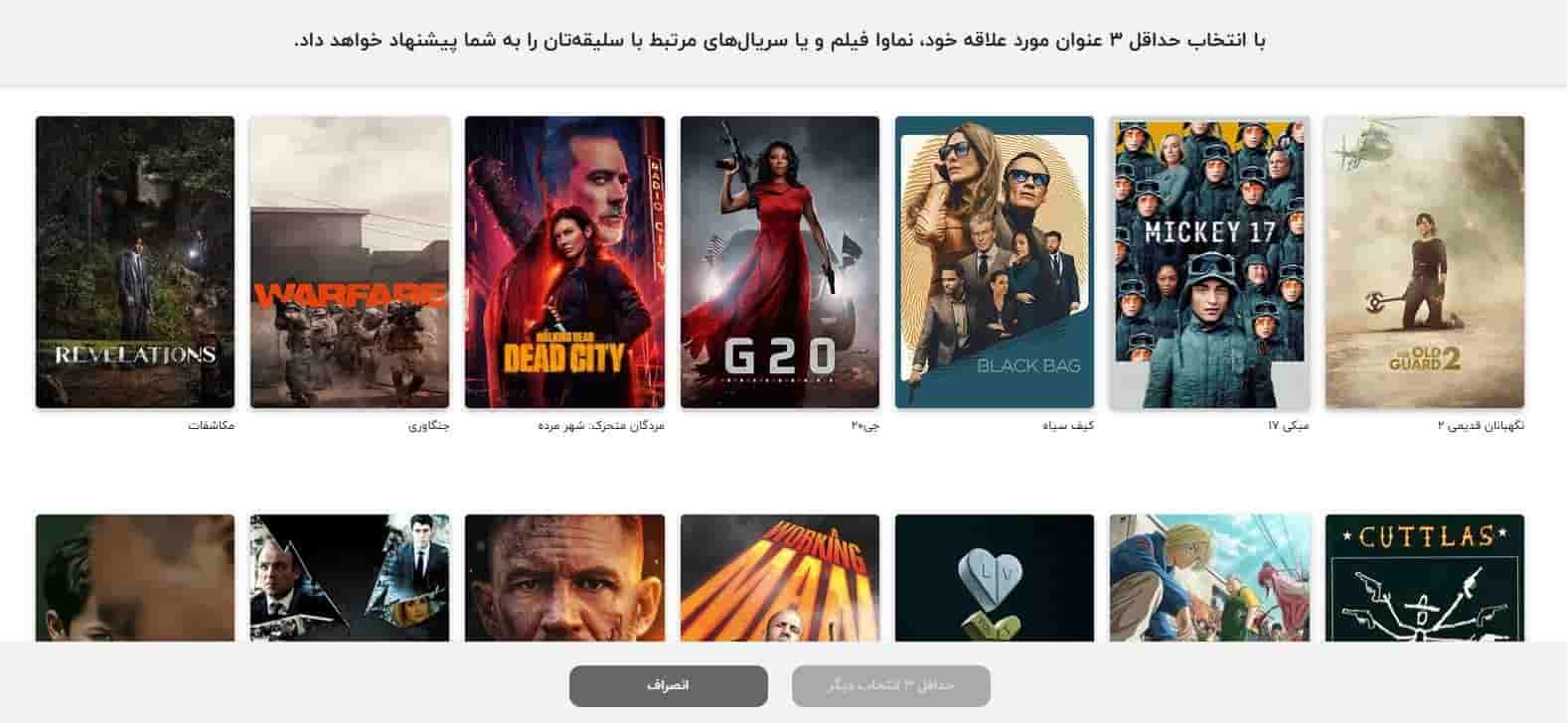Choose the poster with bald man close-up
Image resolution: width=1568 pixels, height=723 pixels.
(x=564, y=578)
